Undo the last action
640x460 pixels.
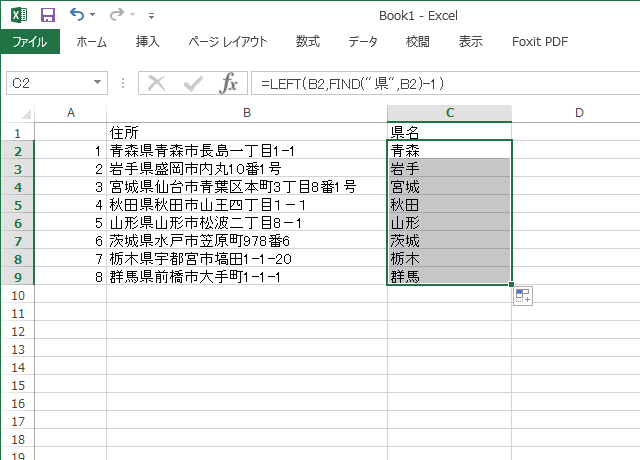point(77,15)
